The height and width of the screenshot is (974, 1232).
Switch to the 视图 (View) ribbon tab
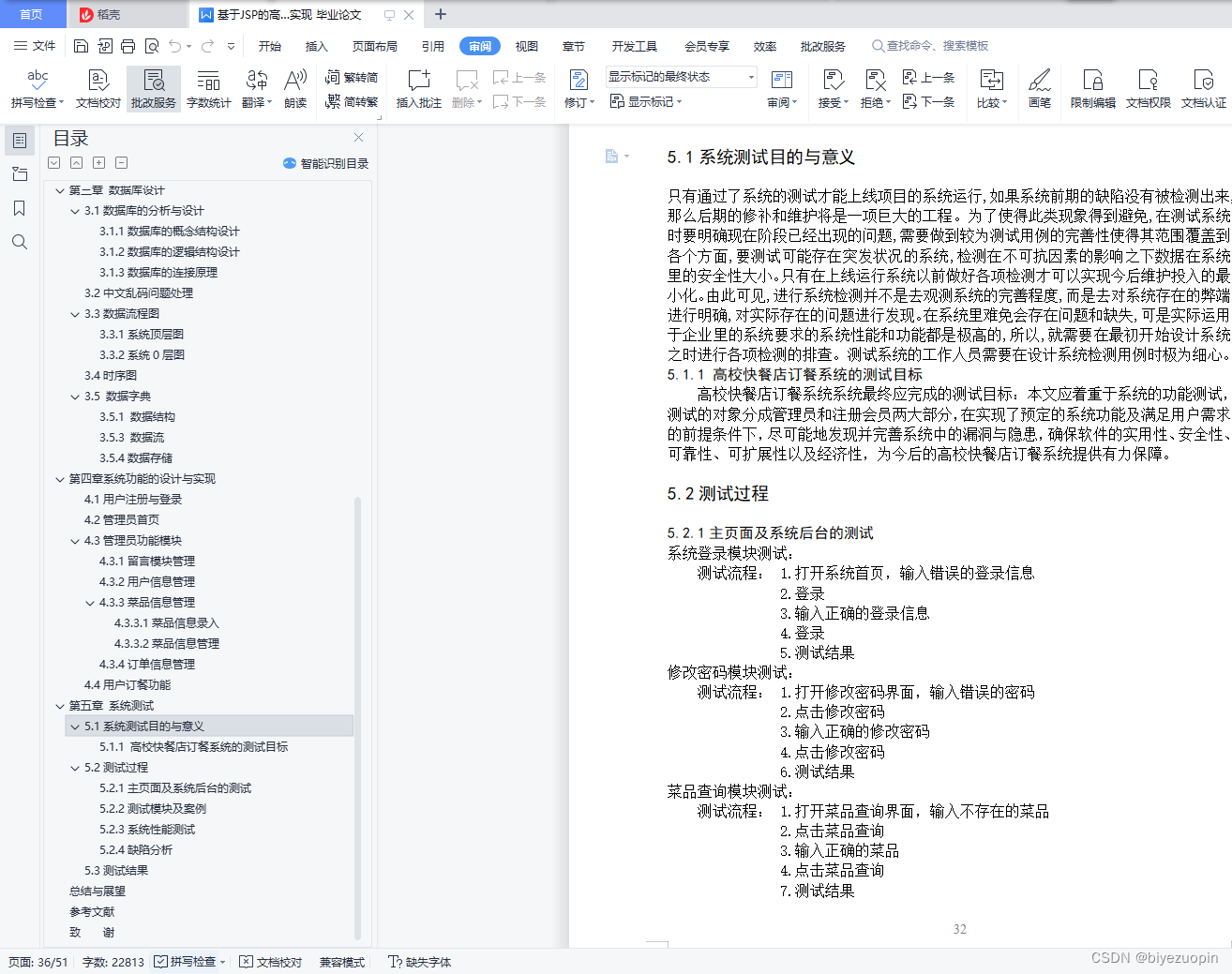(527, 46)
